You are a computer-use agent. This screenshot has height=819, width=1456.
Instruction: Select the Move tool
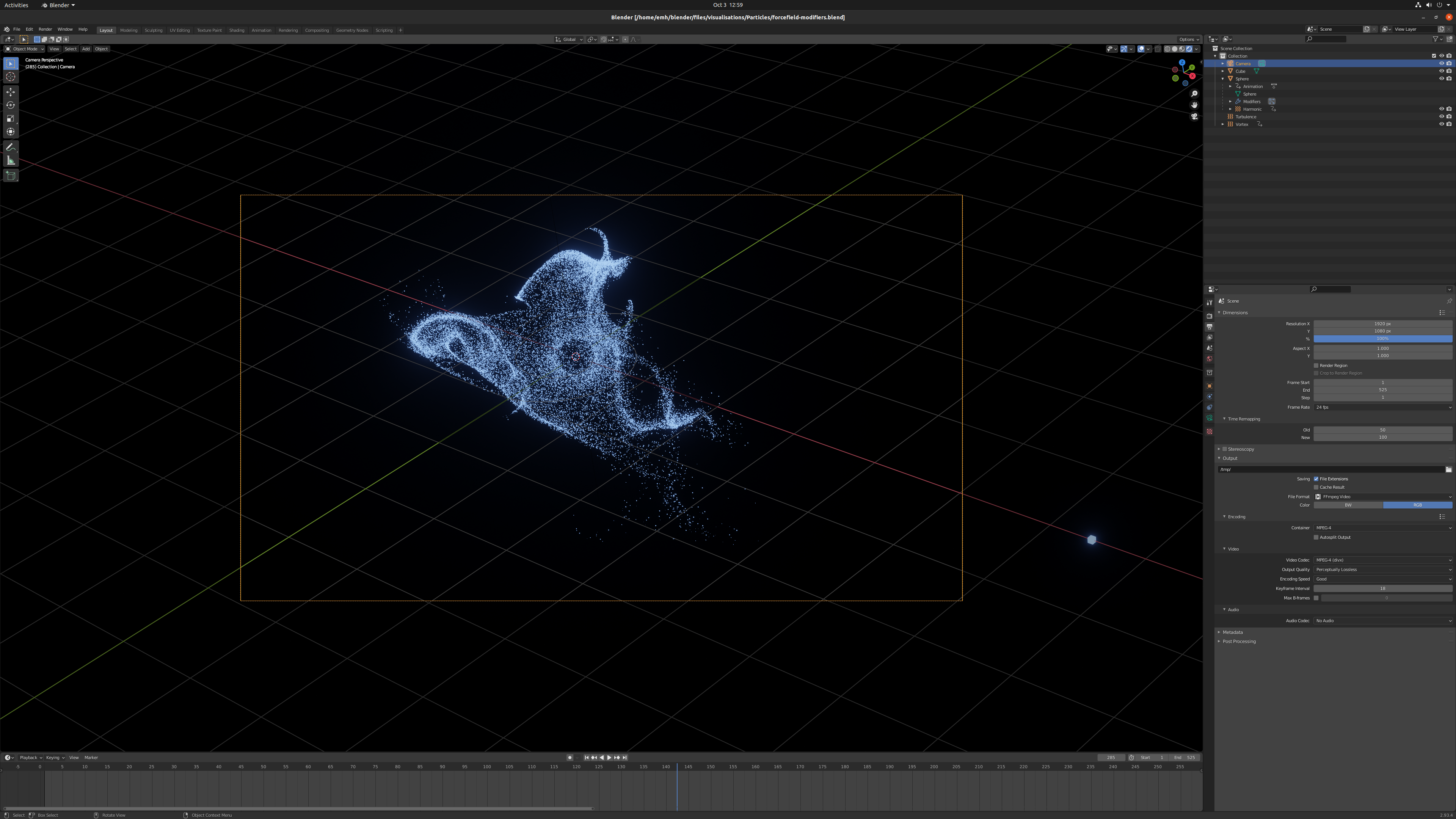point(11,92)
